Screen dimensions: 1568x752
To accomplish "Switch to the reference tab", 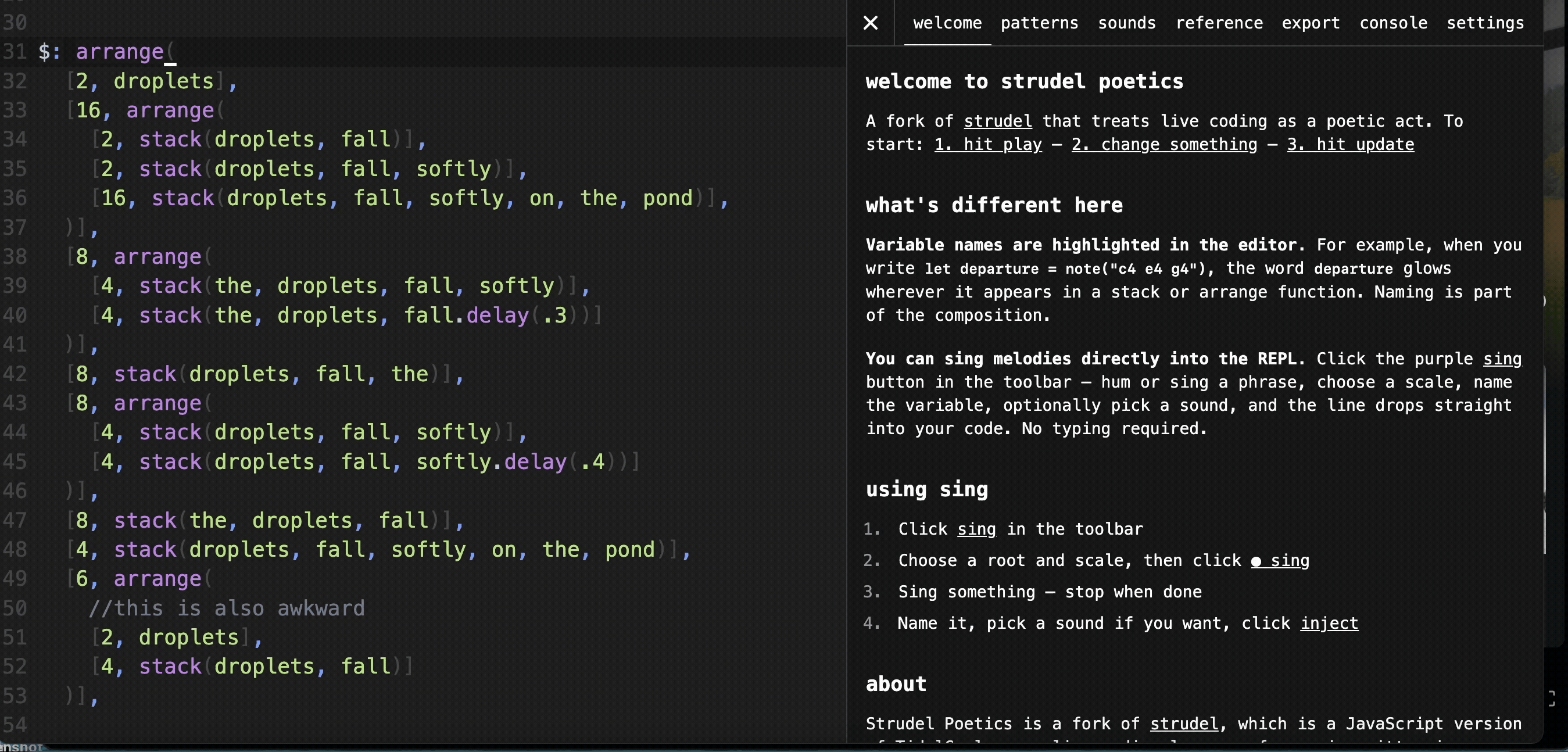I will [x=1220, y=23].
